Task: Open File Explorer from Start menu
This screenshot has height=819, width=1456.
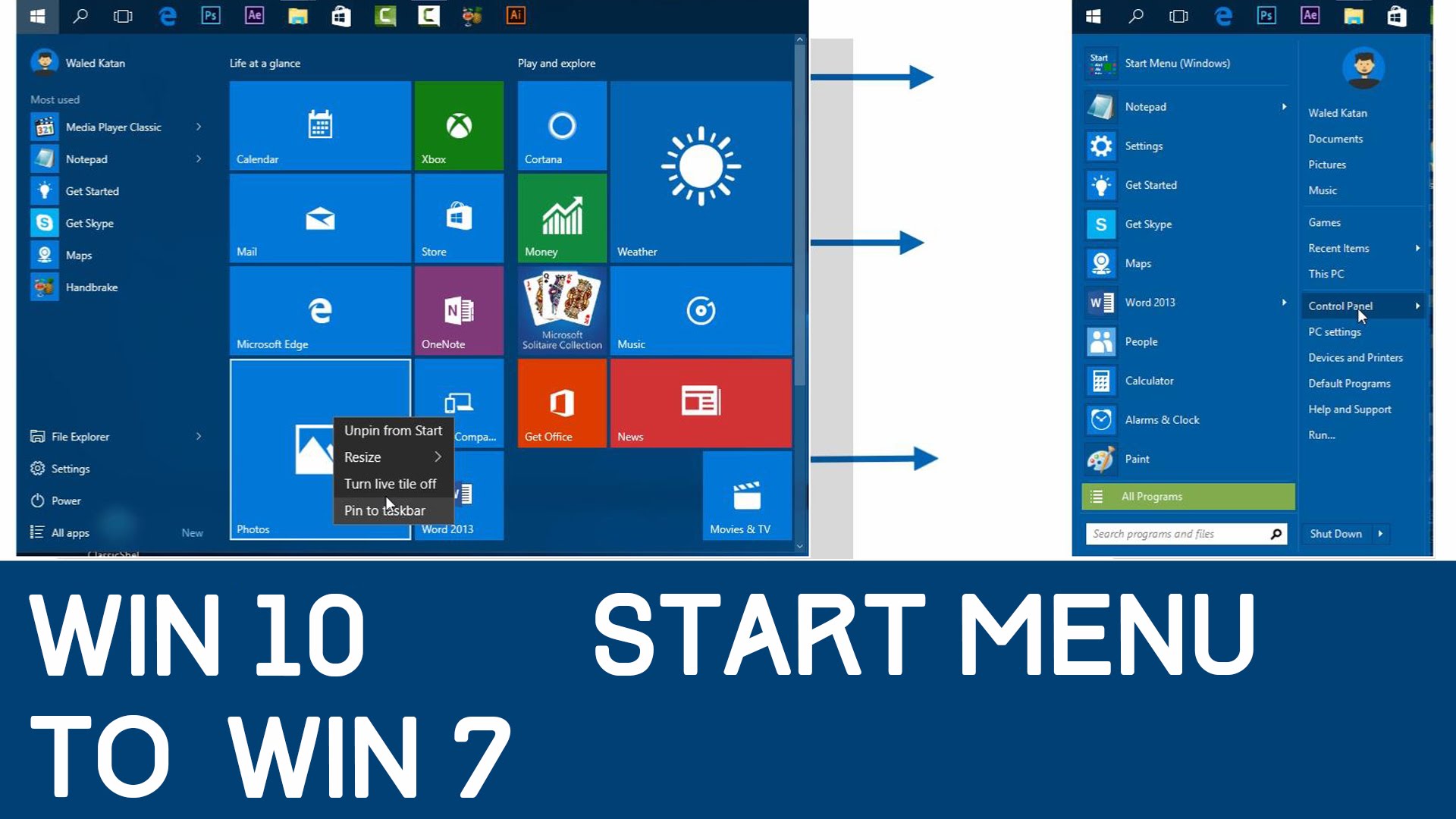Action: point(80,436)
